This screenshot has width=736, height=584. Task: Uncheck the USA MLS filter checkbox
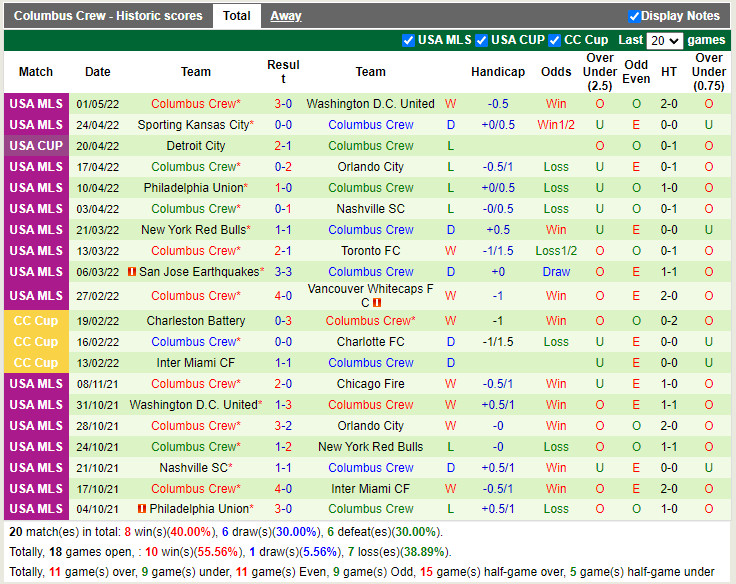408,40
